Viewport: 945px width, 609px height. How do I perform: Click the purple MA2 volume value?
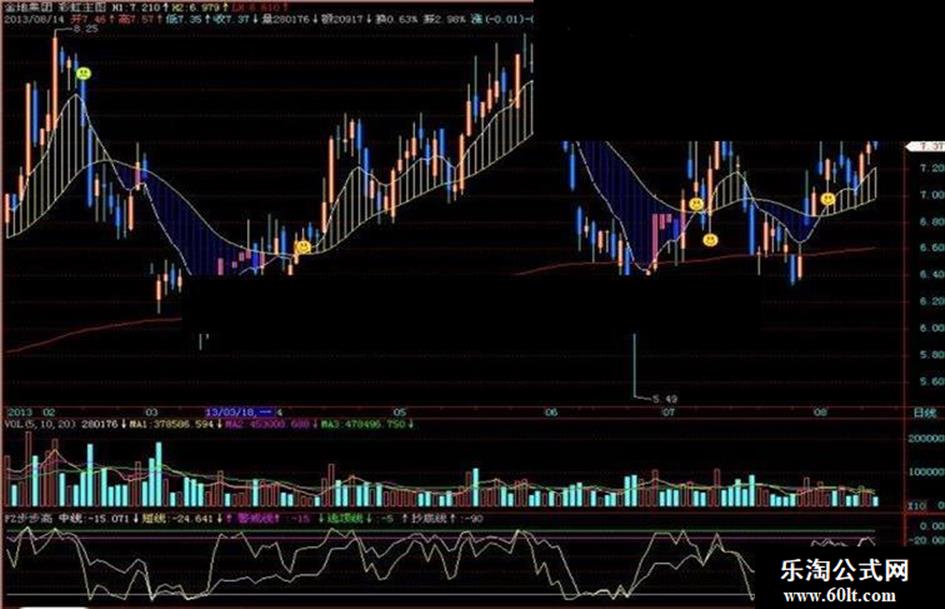(266, 424)
